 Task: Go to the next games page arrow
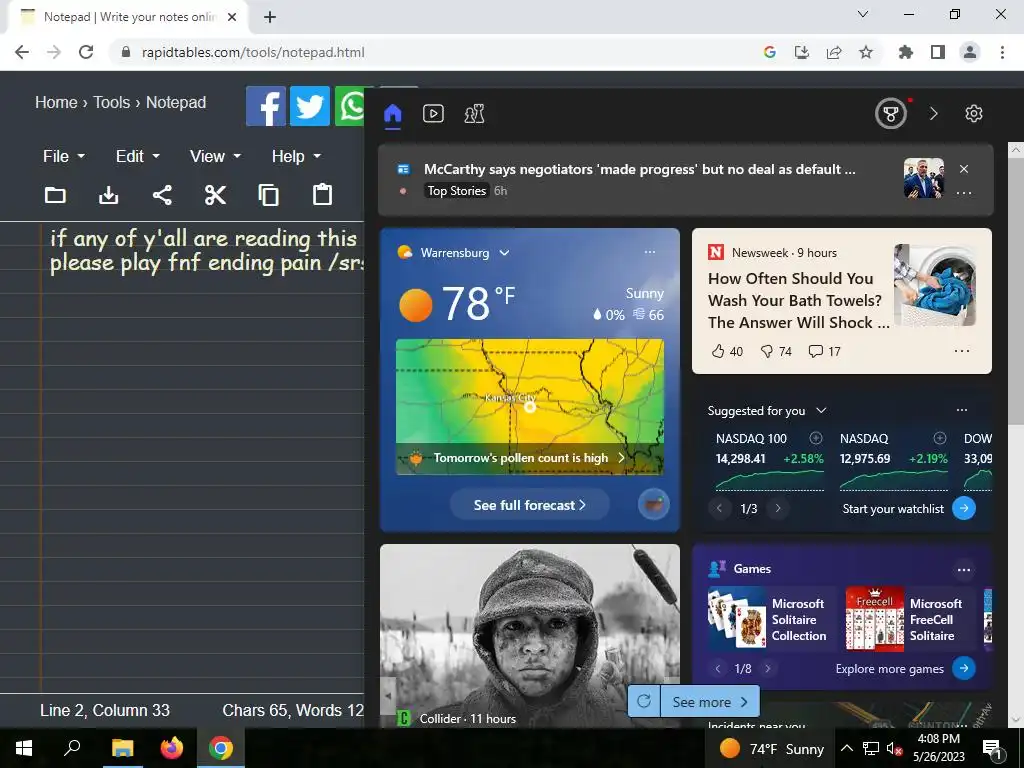(x=768, y=668)
